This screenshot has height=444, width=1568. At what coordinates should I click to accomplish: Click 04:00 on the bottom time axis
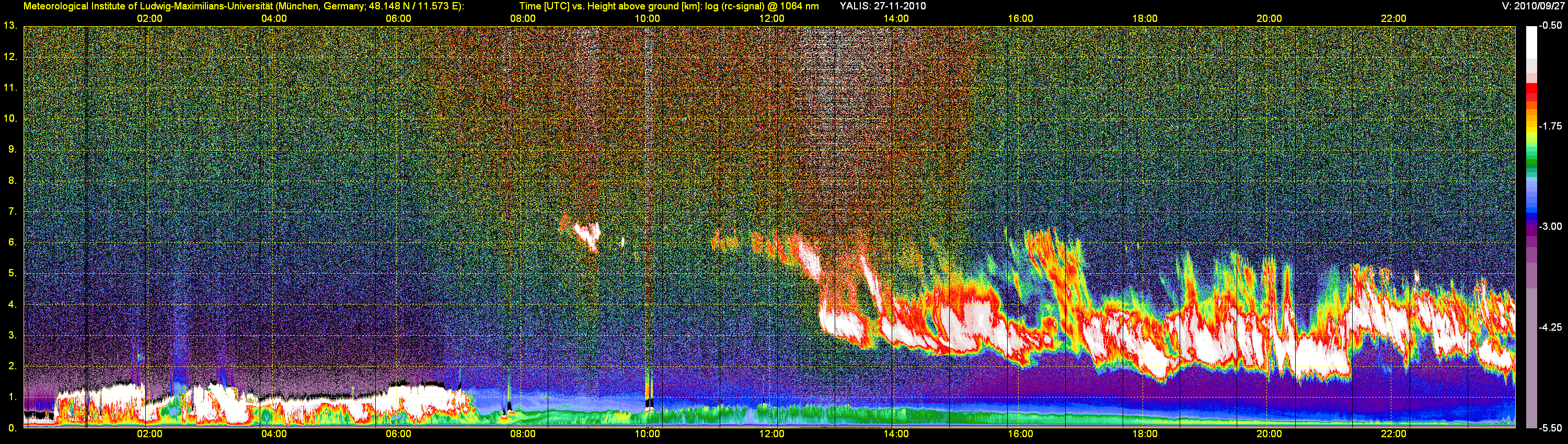[274, 434]
